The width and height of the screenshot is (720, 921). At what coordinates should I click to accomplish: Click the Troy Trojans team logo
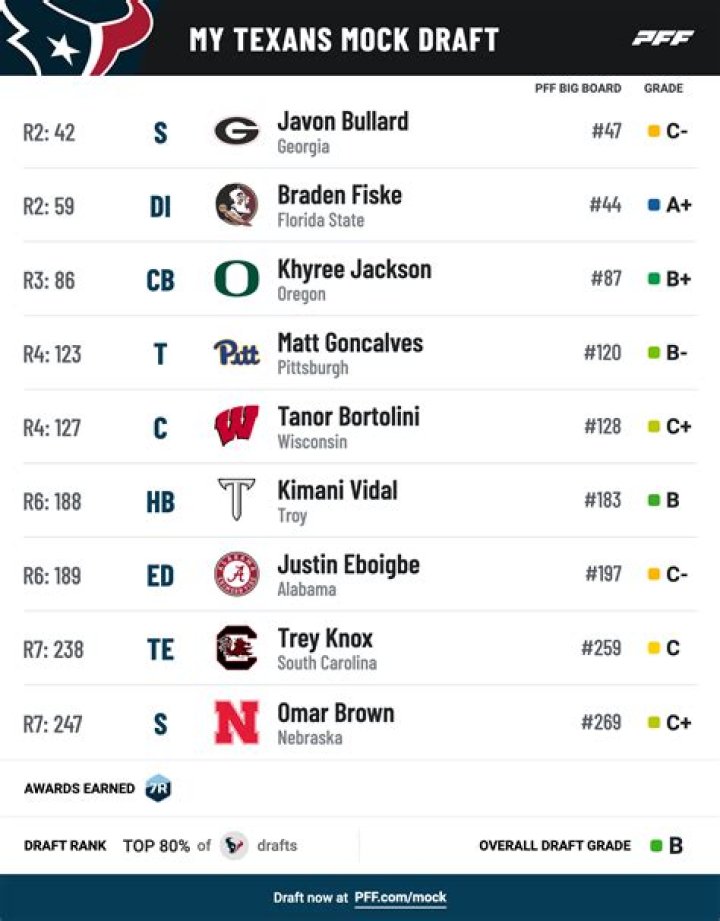click(236, 500)
